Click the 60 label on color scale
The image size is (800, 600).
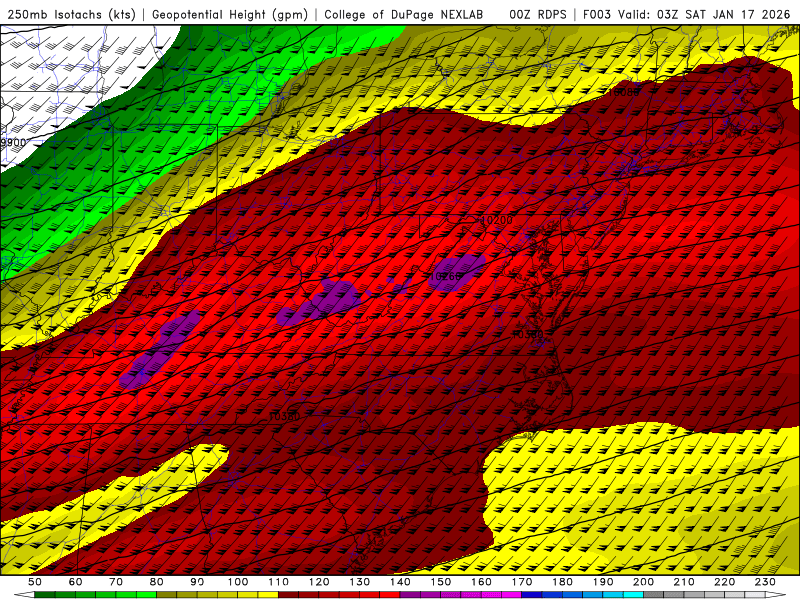[x=76, y=582]
